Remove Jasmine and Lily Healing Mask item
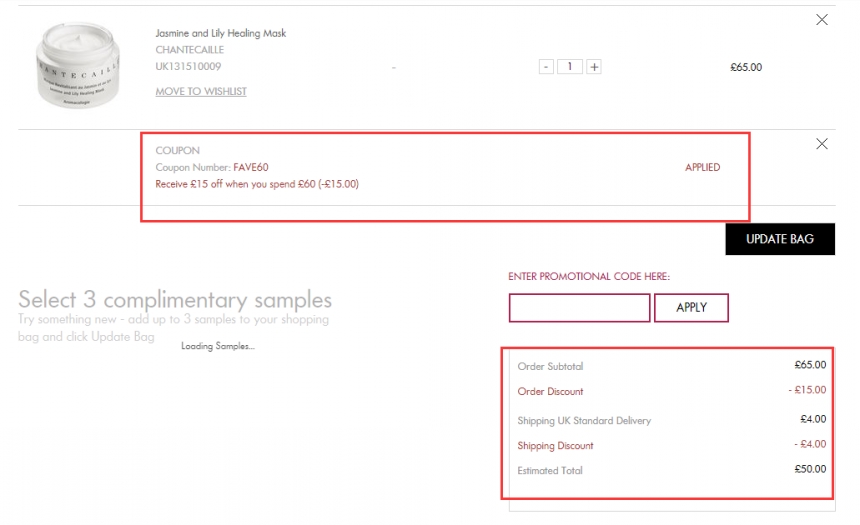This screenshot has height=525, width=860. (822, 20)
